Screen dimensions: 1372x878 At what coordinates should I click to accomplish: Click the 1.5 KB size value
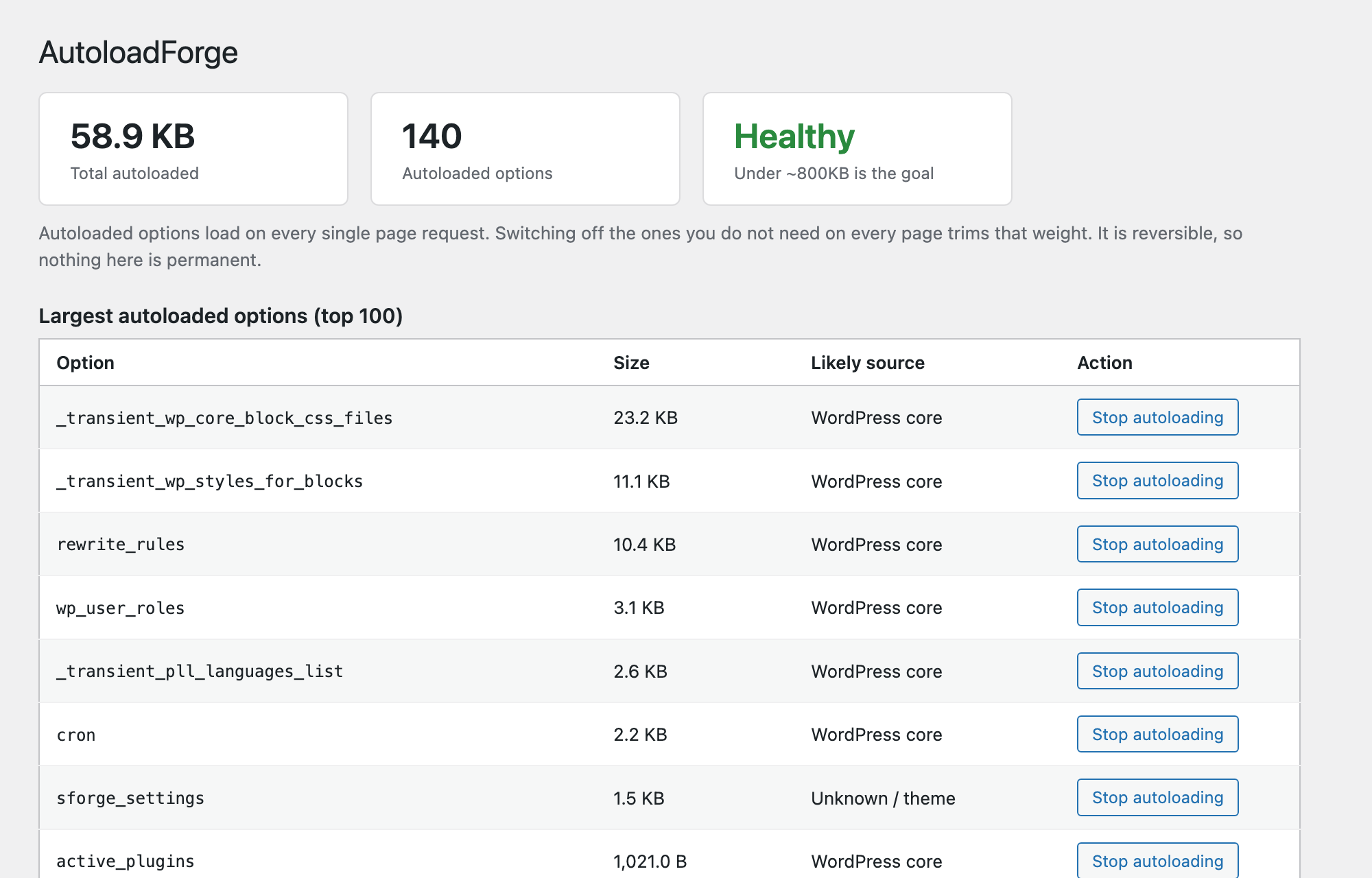point(639,798)
